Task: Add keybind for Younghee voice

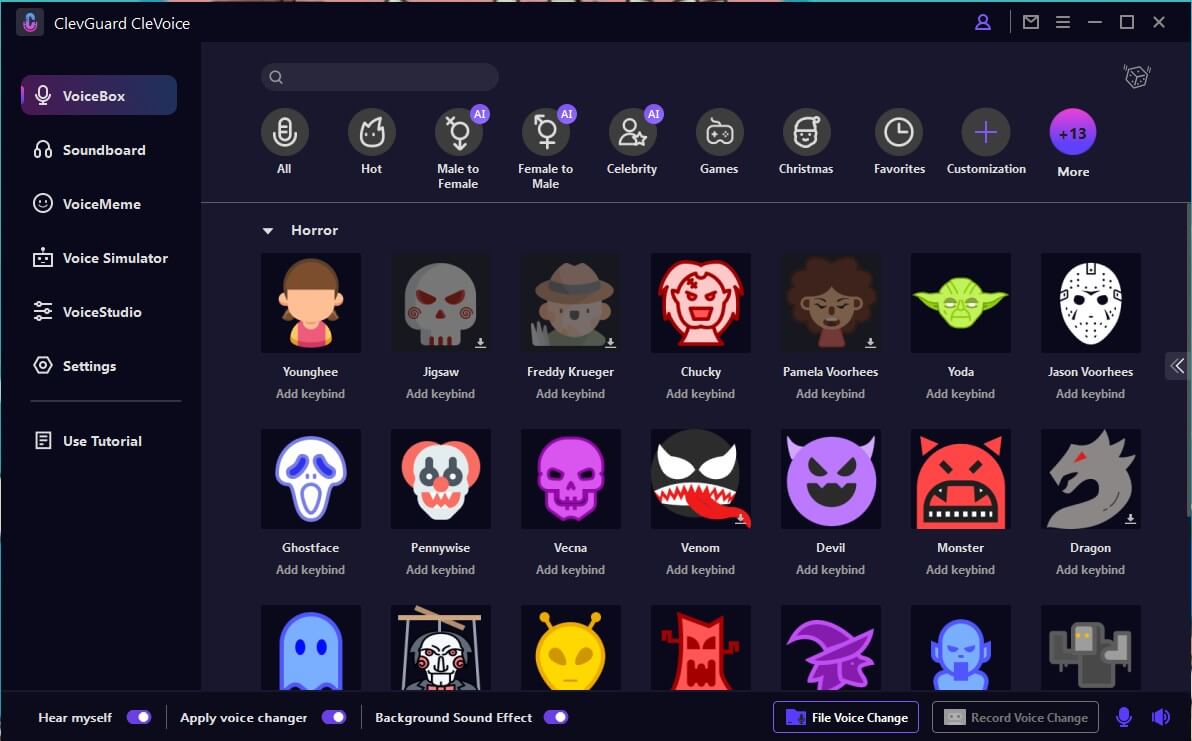Action: click(310, 394)
